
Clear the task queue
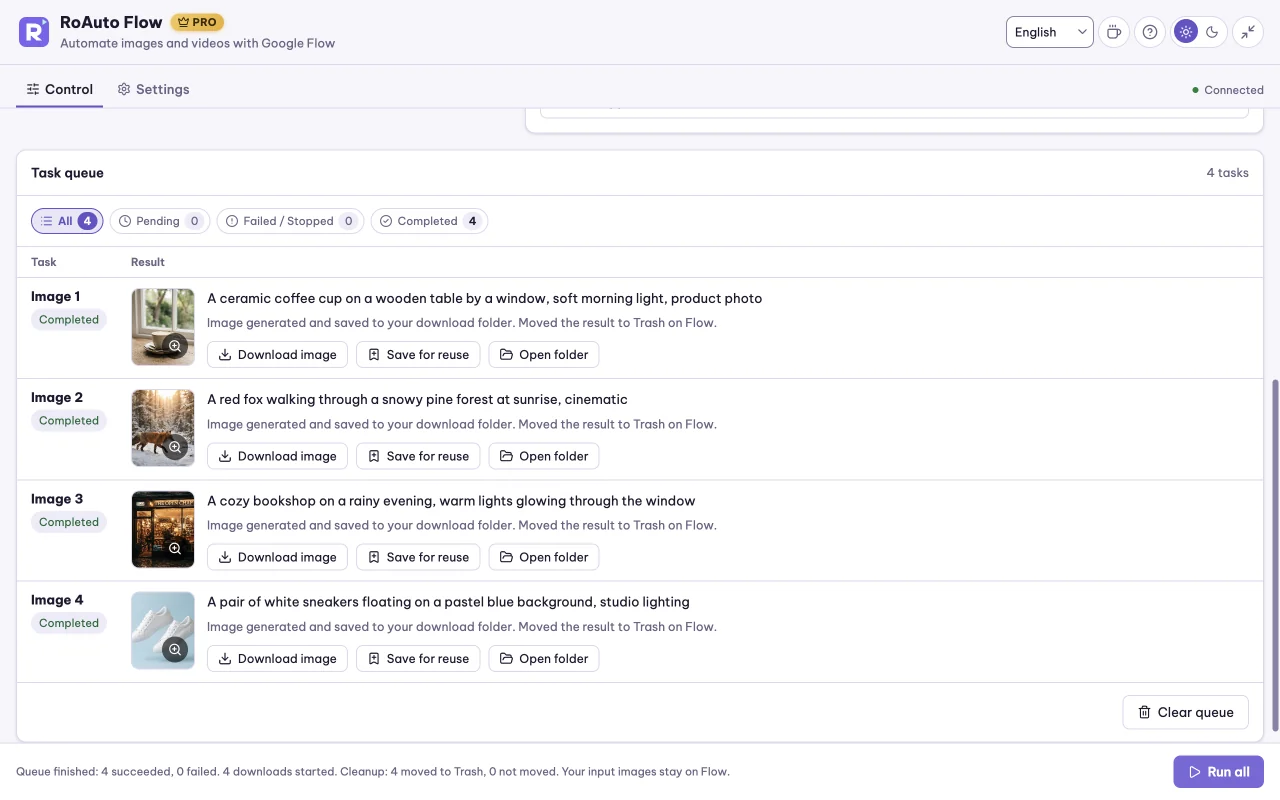coord(1186,712)
